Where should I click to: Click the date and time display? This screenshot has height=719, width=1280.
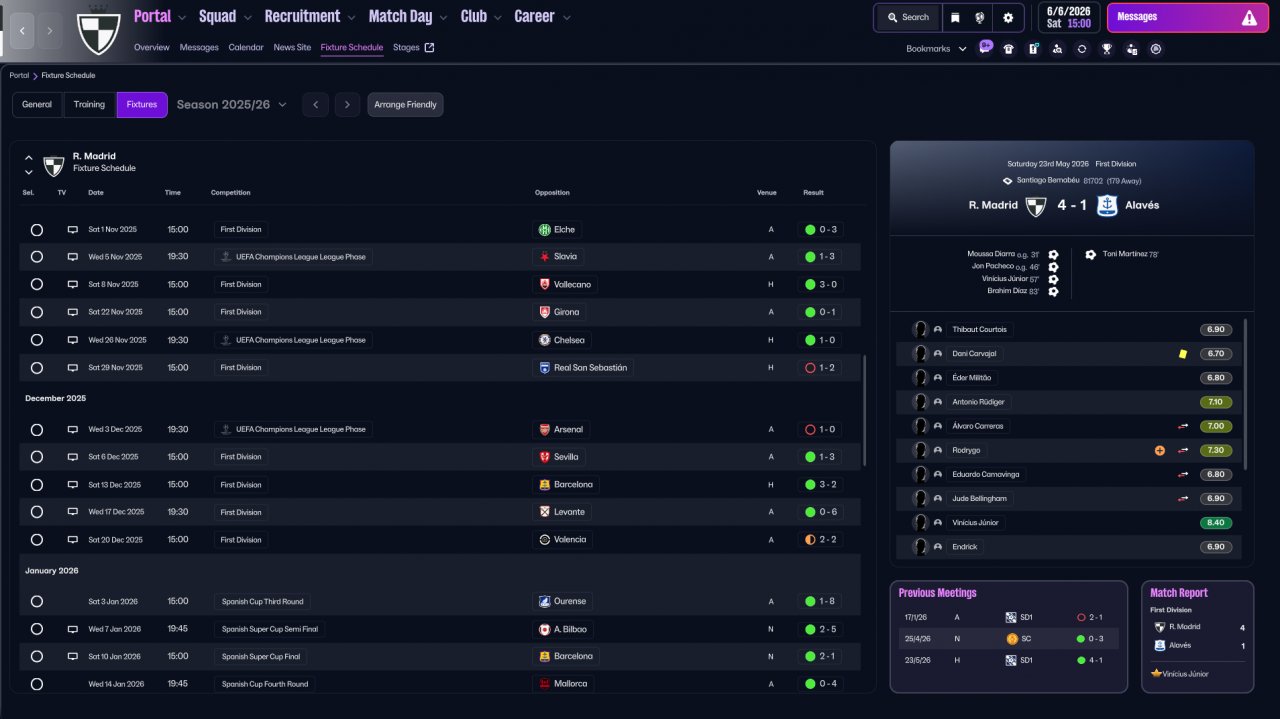click(x=1069, y=17)
